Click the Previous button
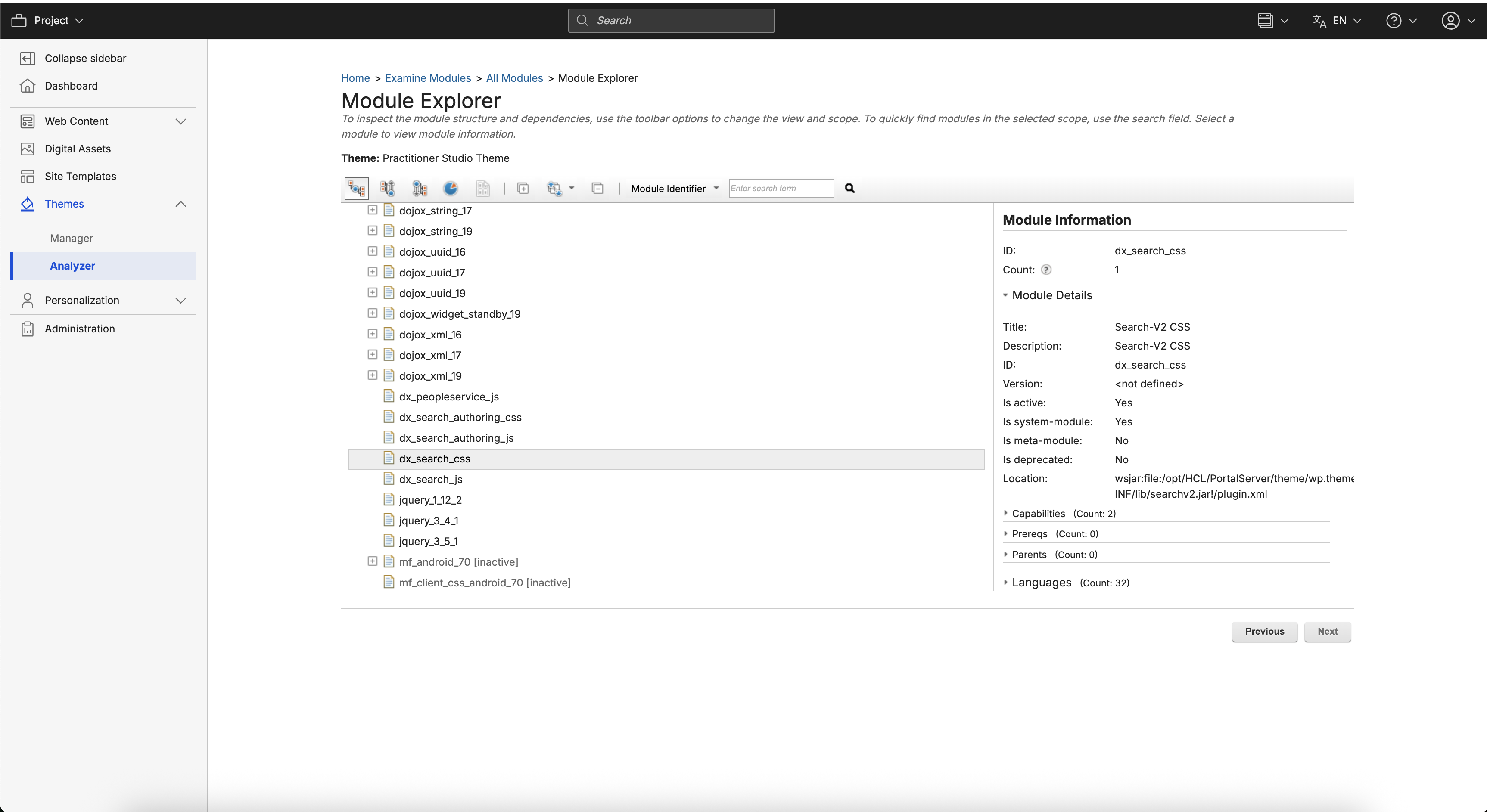1487x812 pixels. pyautogui.click(x=1264, y=631)
